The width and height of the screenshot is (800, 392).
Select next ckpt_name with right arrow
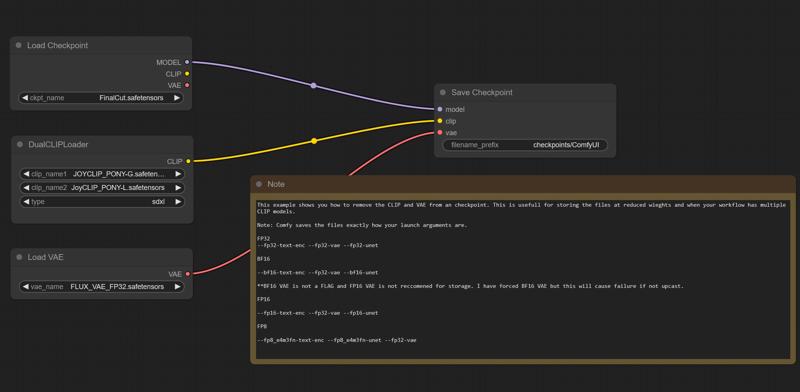coord(177,98)
